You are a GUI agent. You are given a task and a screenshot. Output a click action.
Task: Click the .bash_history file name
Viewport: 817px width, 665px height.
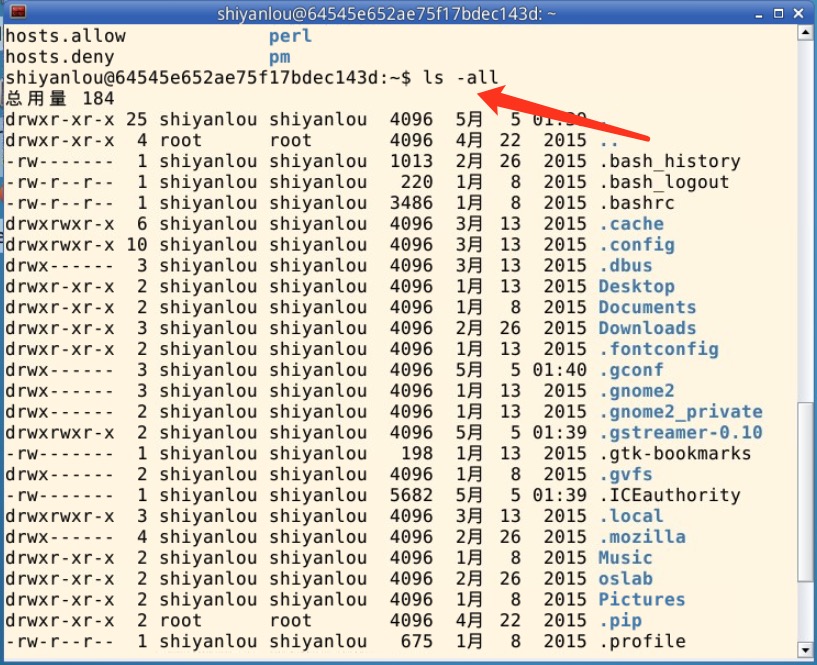tap(669, 162)
